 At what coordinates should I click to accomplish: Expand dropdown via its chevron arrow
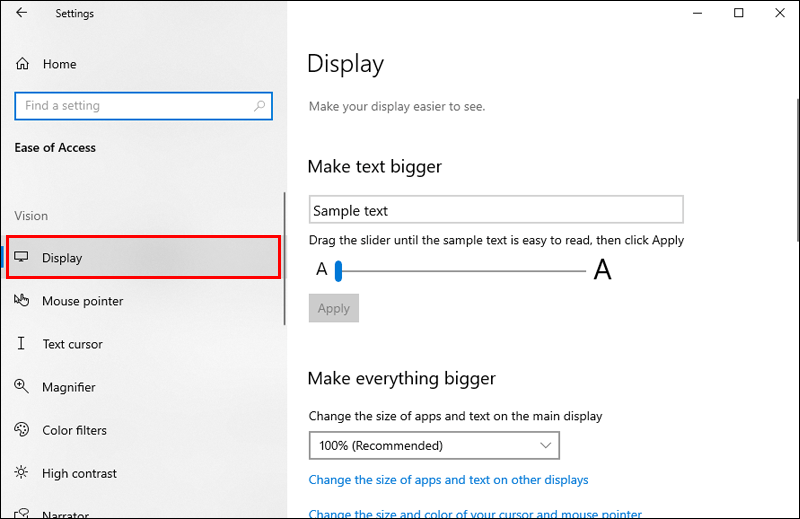click(545, 446)
